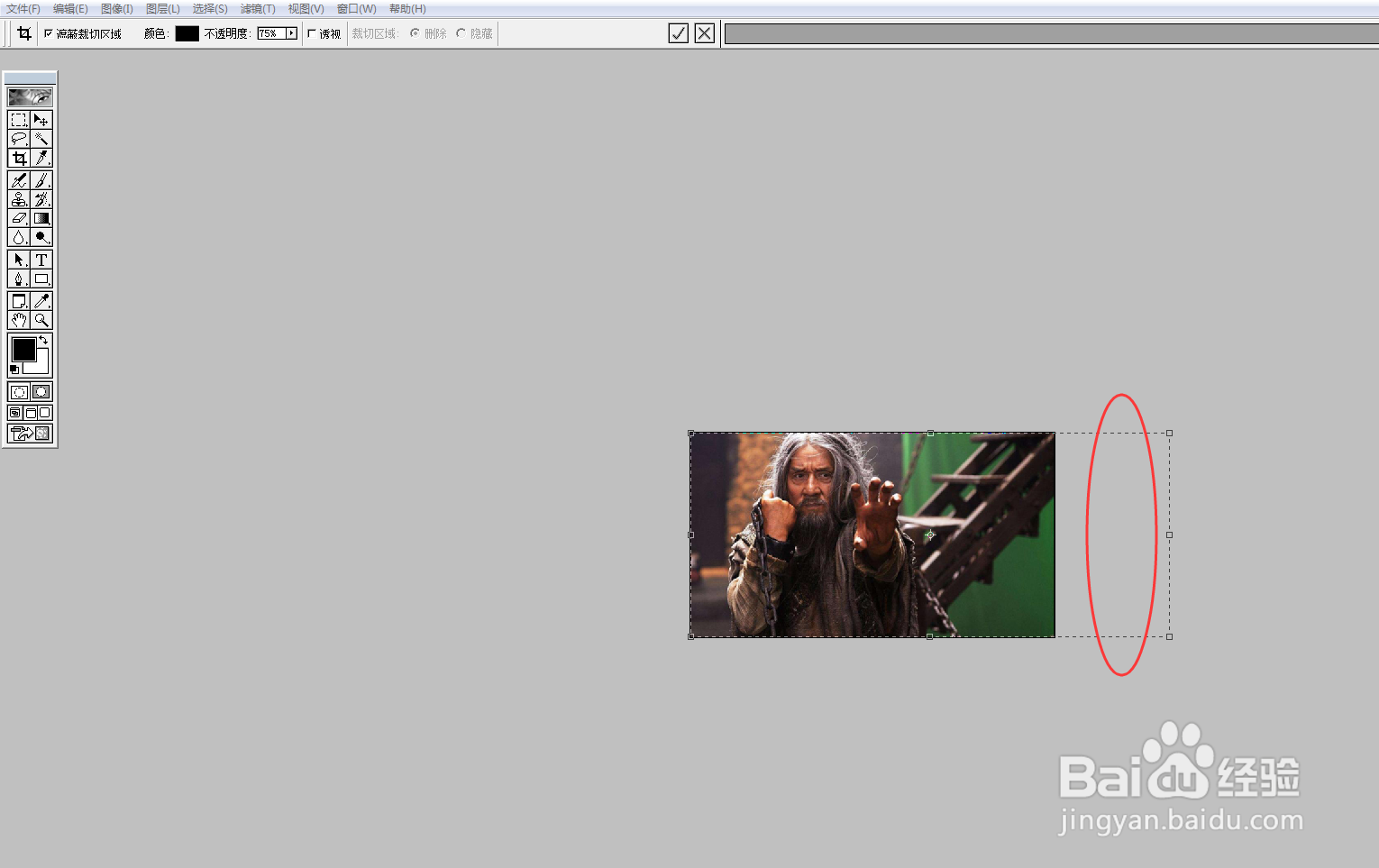
Task: Switch to Standard editing mode
Action: [x=19, y=392]
